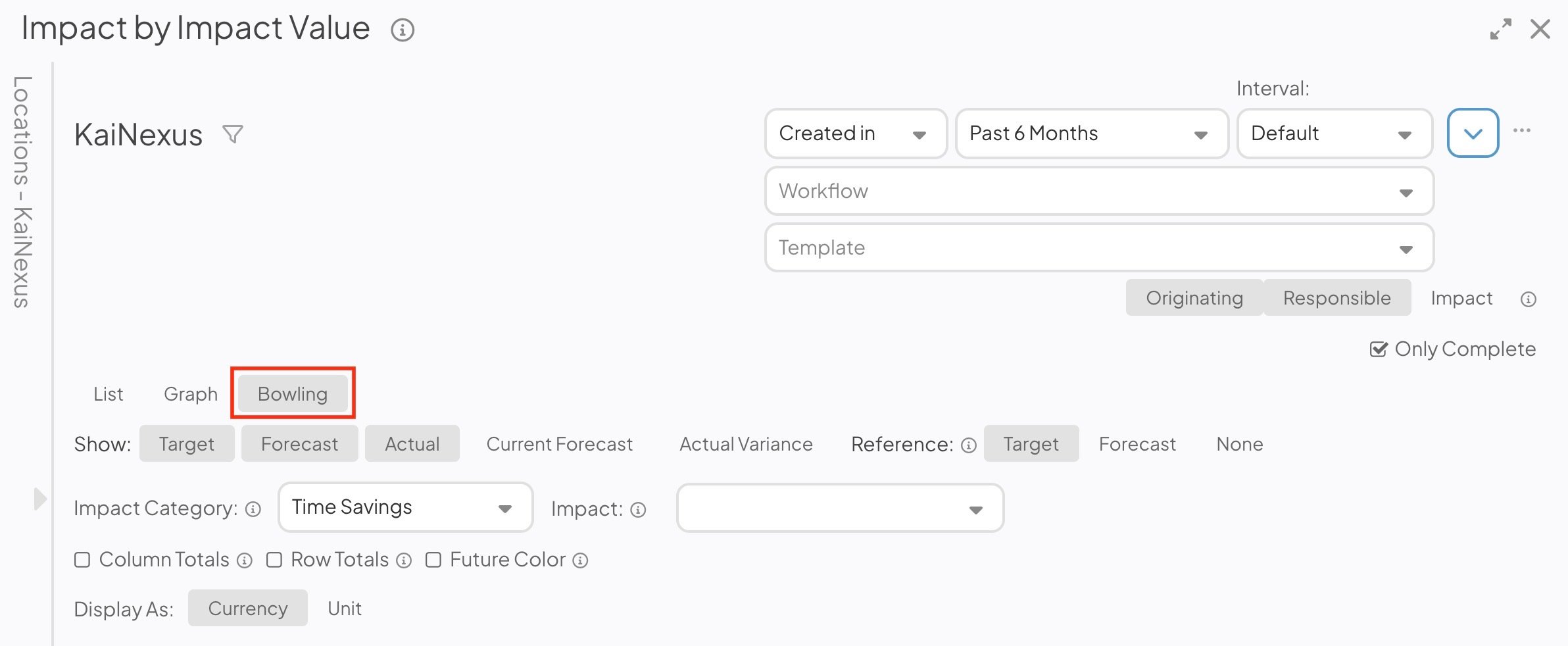Click info icon next to Future Color
This screenshot has width=1568, height=646.
pyautogui.click(x=580, y=560)
